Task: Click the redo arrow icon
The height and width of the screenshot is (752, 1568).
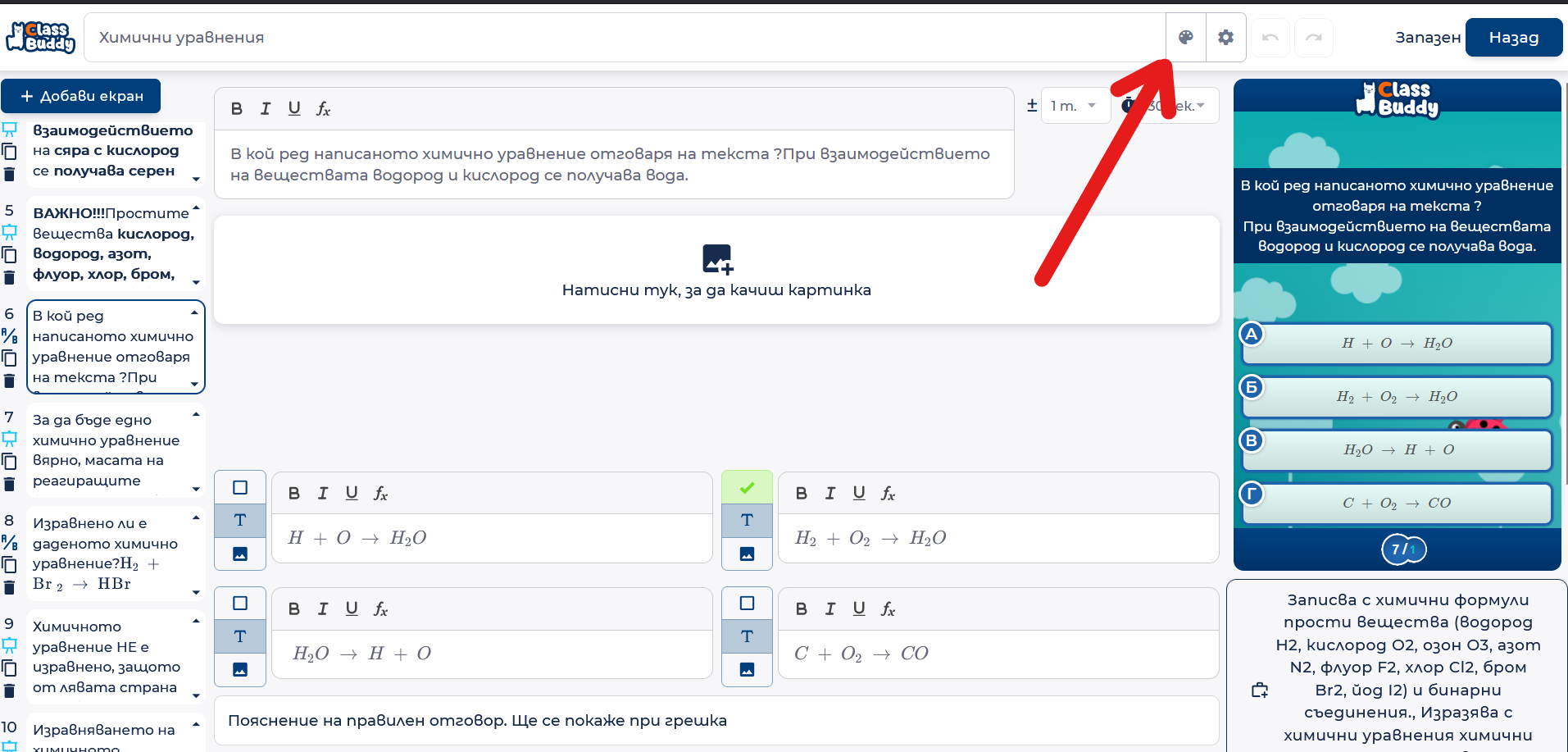Action: pyautogui.click(x=1313, y=38)
